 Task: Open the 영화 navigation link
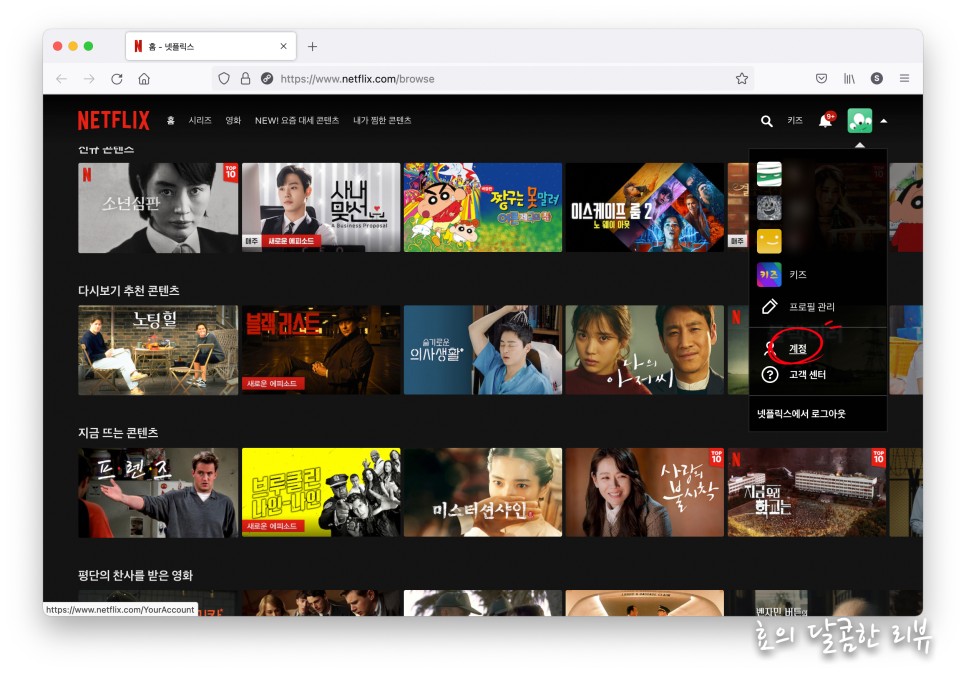(x=233, y=120)
